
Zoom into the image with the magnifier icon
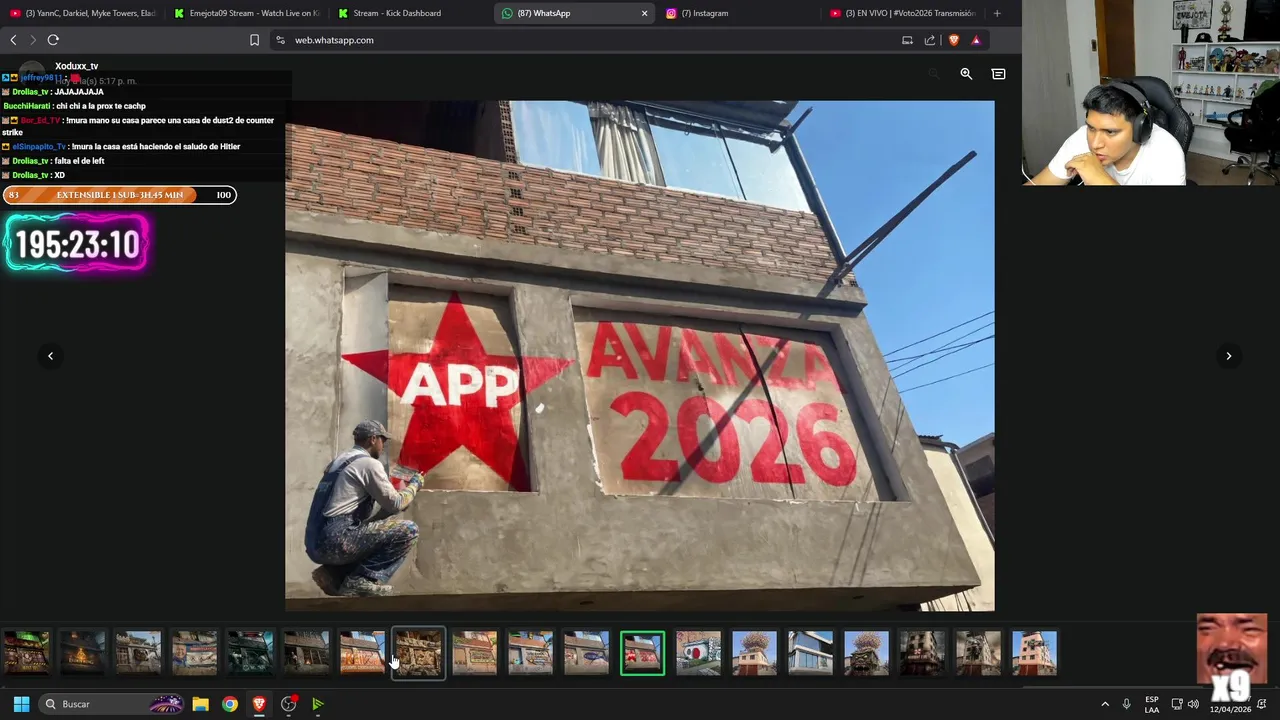coord(966,74)
